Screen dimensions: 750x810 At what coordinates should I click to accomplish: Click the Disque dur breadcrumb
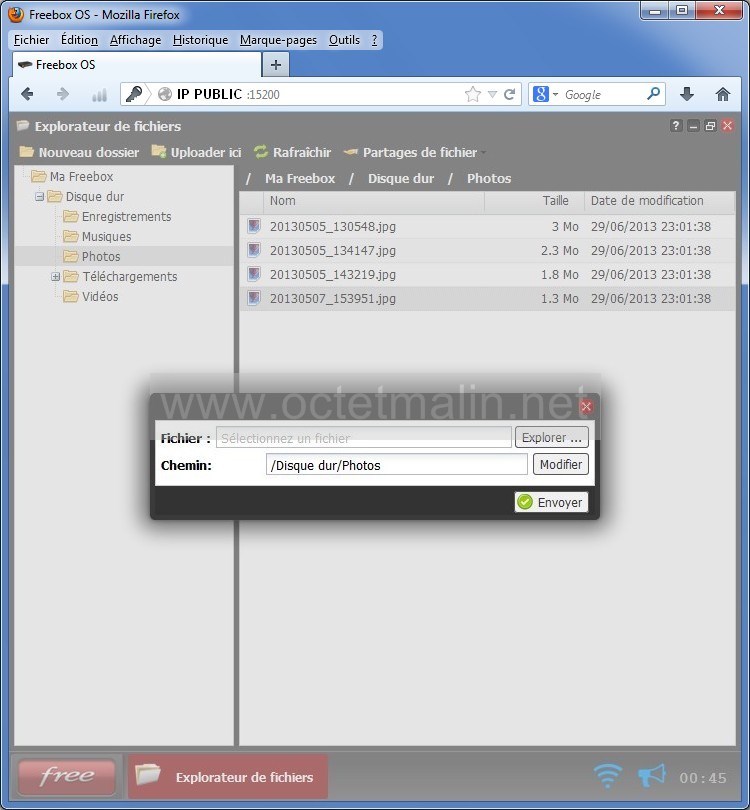point(401,179)
